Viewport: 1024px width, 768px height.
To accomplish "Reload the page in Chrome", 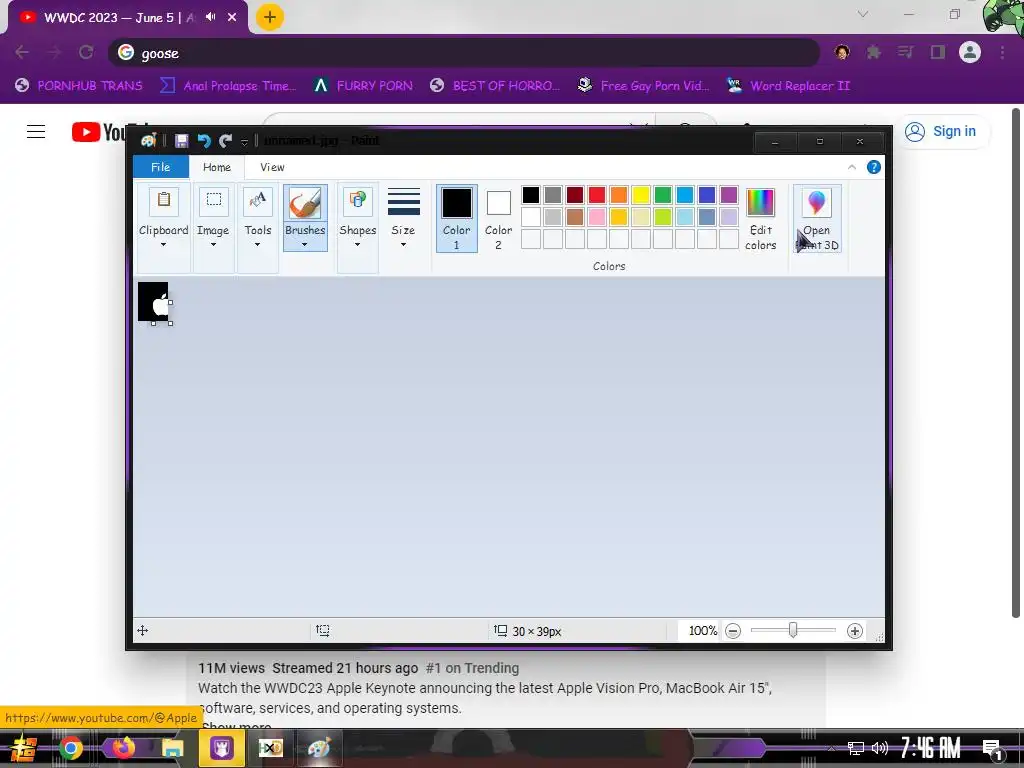I will (x=86, y=52).
